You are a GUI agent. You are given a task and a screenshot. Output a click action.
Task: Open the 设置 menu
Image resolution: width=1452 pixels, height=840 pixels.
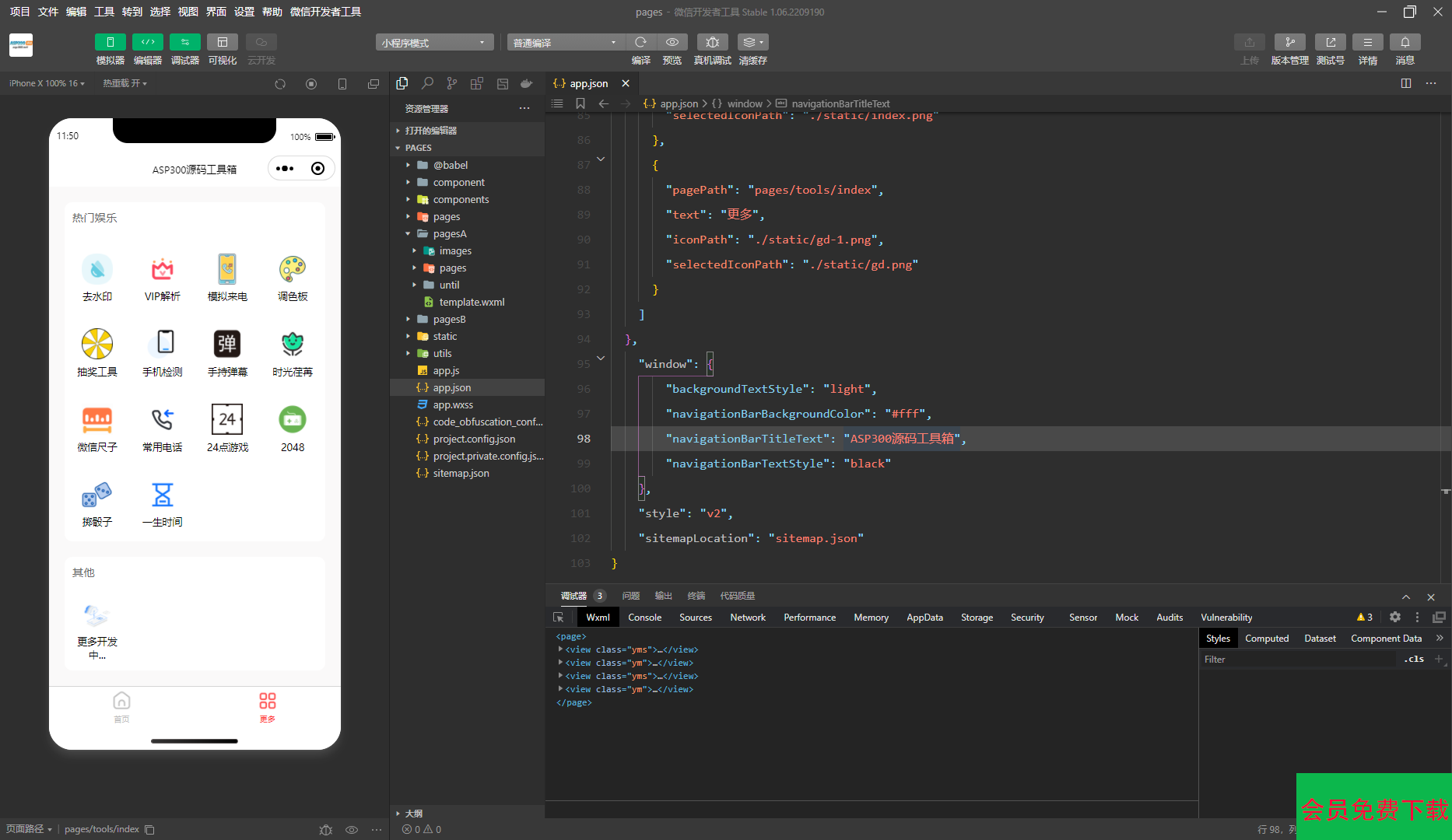[x=244, y=12]
